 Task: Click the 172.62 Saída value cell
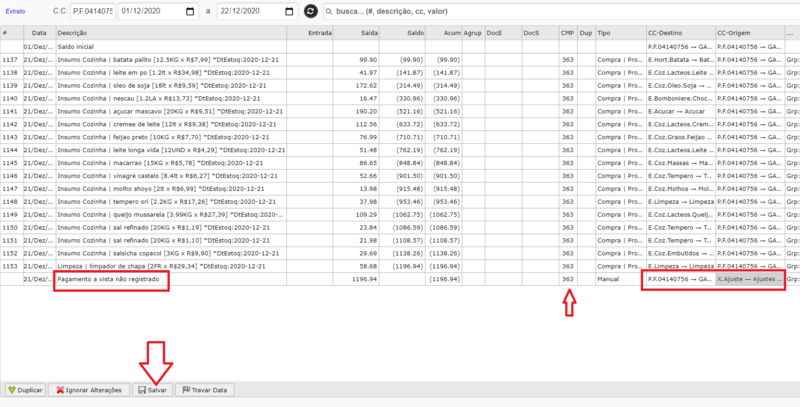click(356, 86)
